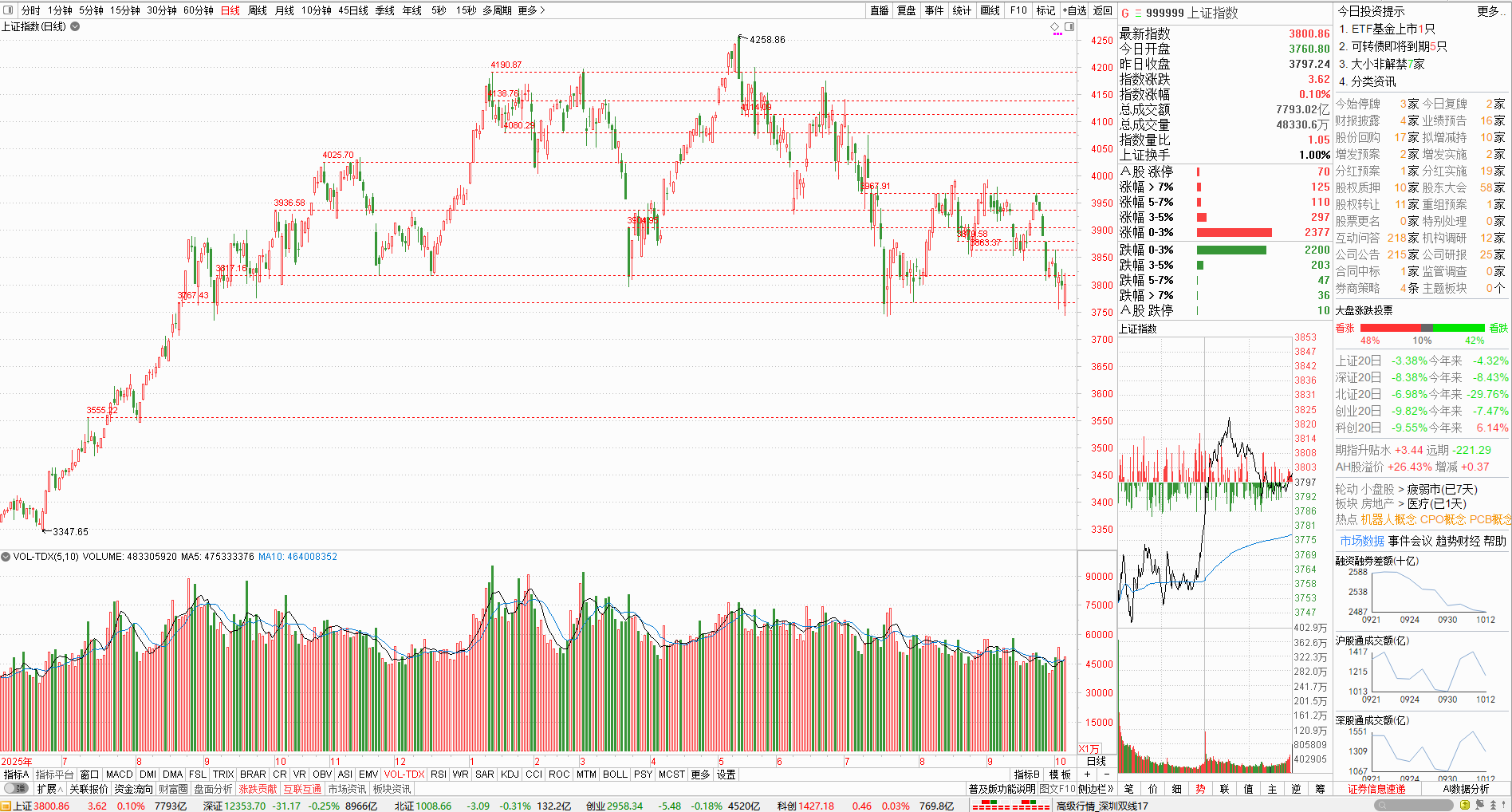Switch to the 60分钟 timeframe
This screenshot has height=812, width=1512.
pyautogui.click(x=199, y=10)
